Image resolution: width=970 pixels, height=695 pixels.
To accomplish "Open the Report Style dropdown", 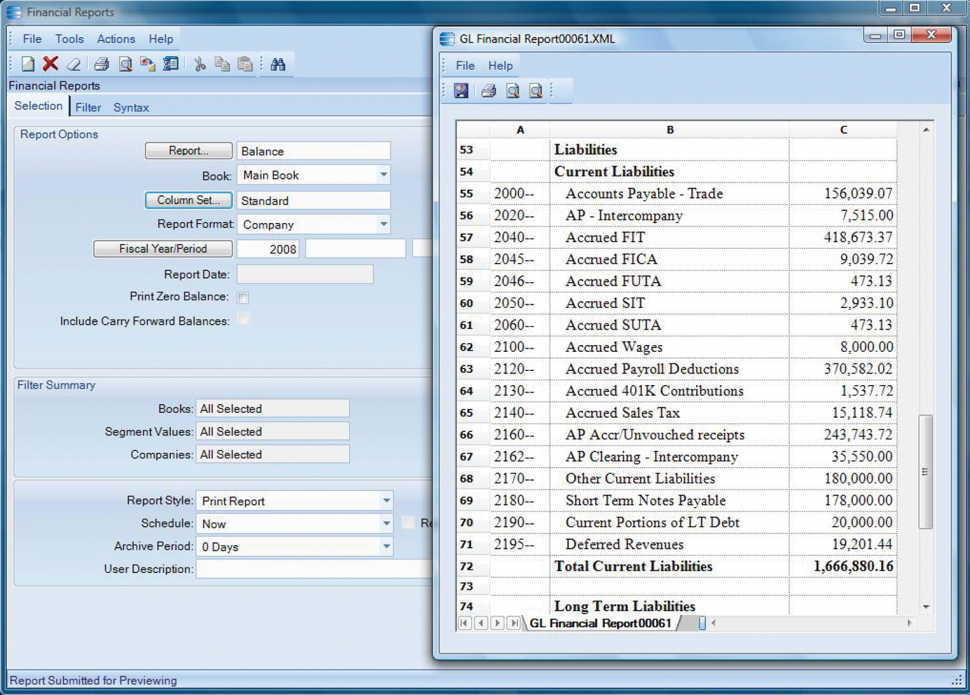I will pyautogui.click(x=386, y=501).
